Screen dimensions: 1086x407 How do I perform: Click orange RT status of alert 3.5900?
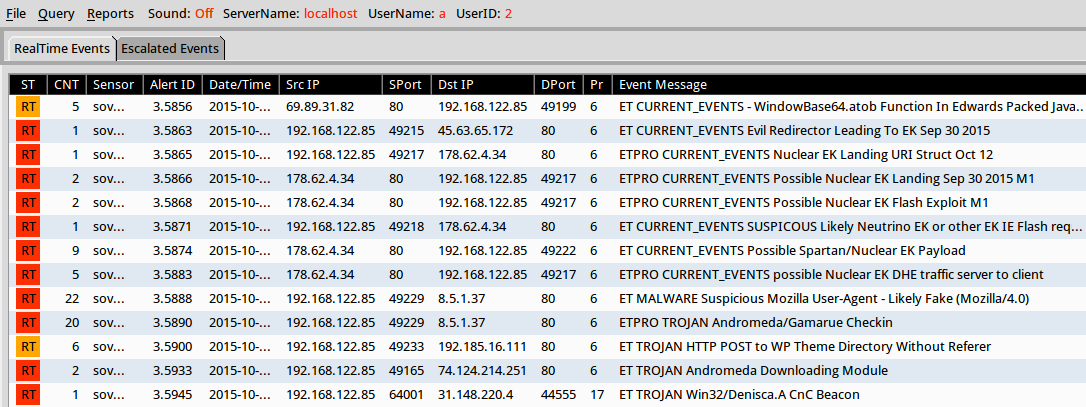pyautogui.click(x=28, y=347)
